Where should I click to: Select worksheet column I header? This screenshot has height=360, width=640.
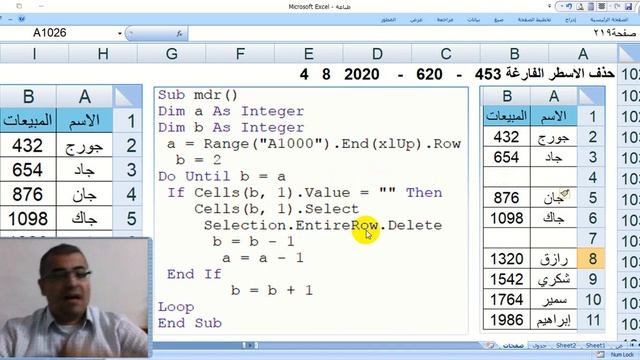pos(34,53)
